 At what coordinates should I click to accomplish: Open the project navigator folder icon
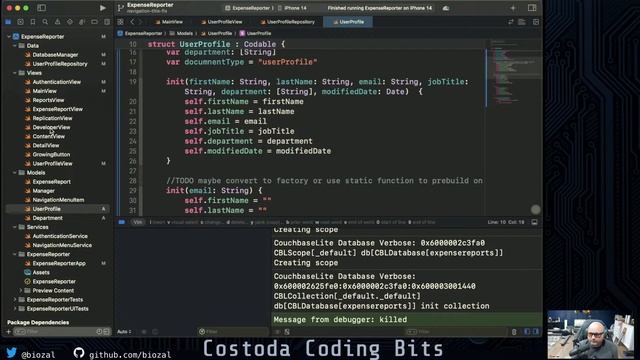8,22
